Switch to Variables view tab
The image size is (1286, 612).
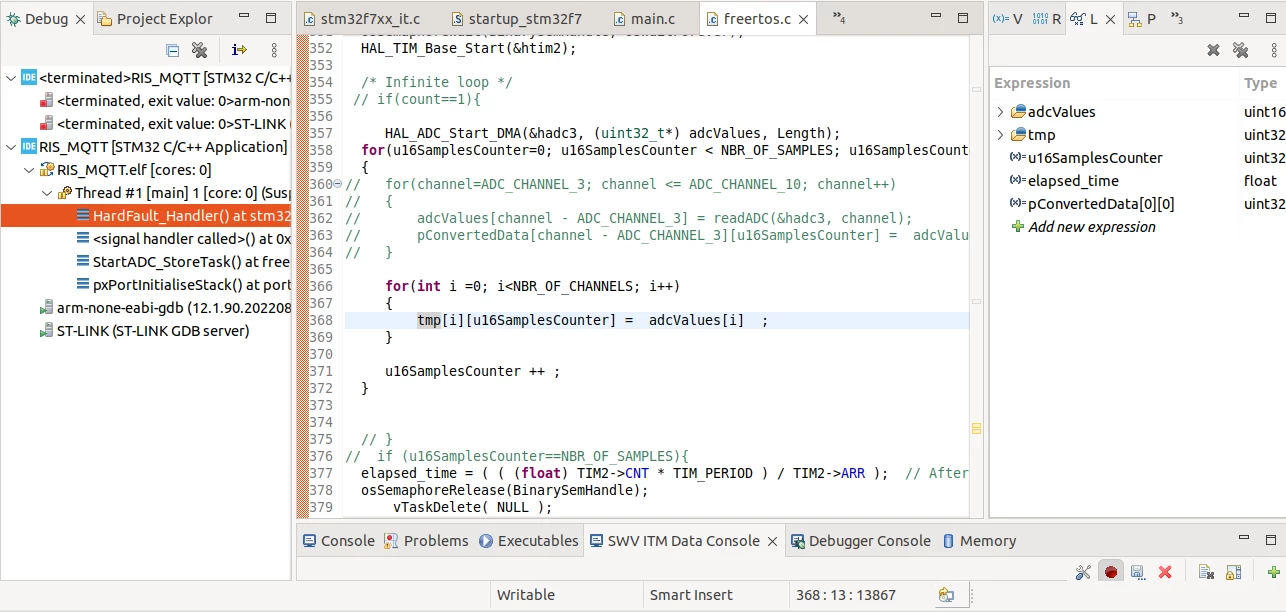[1007, 19]
